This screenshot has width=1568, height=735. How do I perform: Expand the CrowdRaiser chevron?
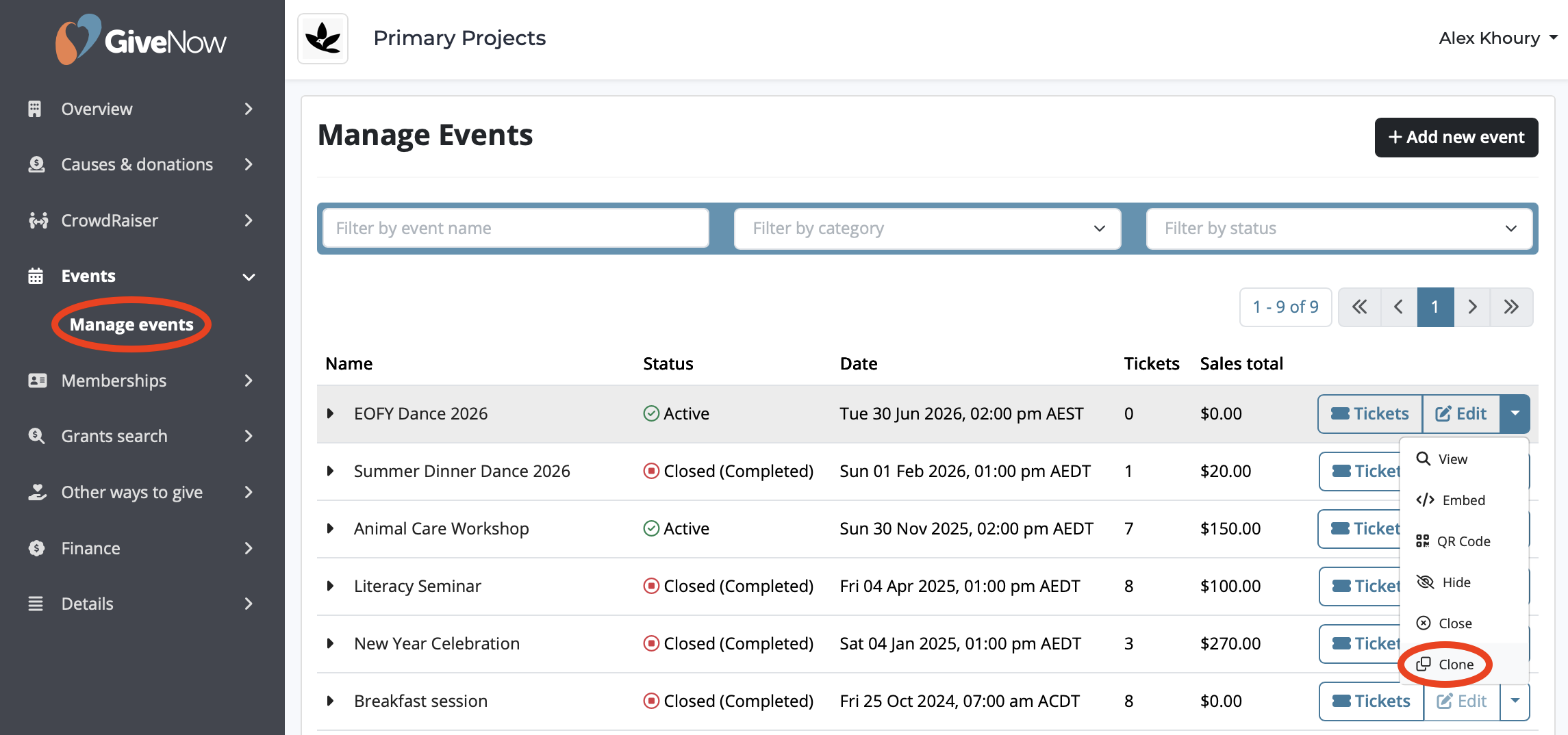249,220
